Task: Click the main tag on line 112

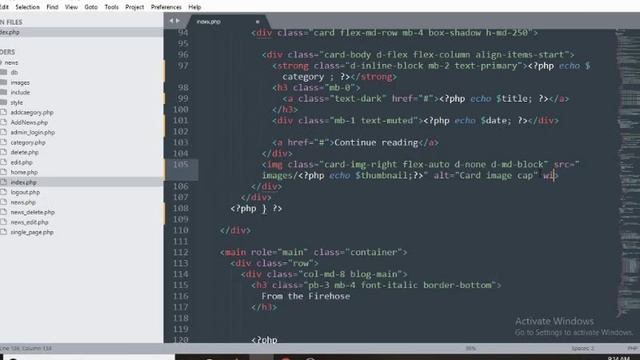Action: [x=236, y=252]
